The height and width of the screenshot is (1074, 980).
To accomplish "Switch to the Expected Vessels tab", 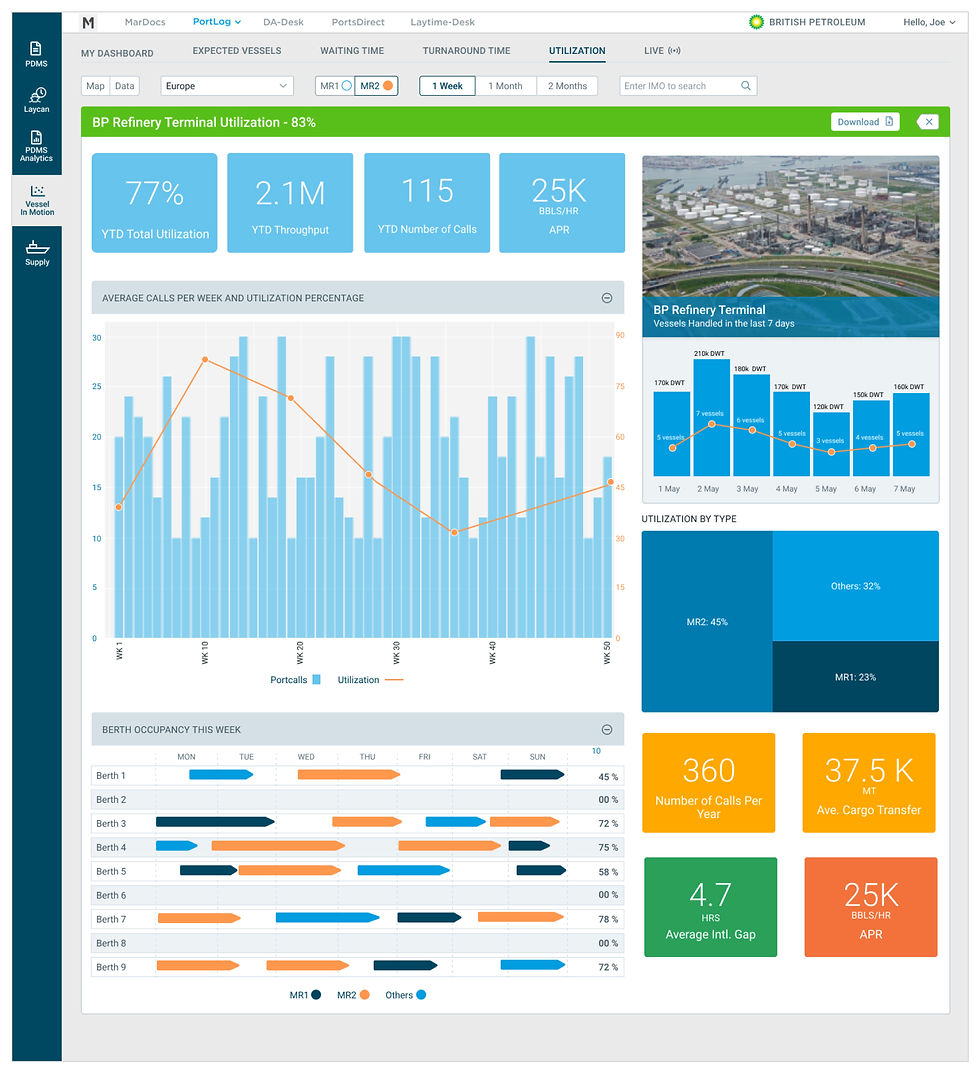I will click(237, 51).
